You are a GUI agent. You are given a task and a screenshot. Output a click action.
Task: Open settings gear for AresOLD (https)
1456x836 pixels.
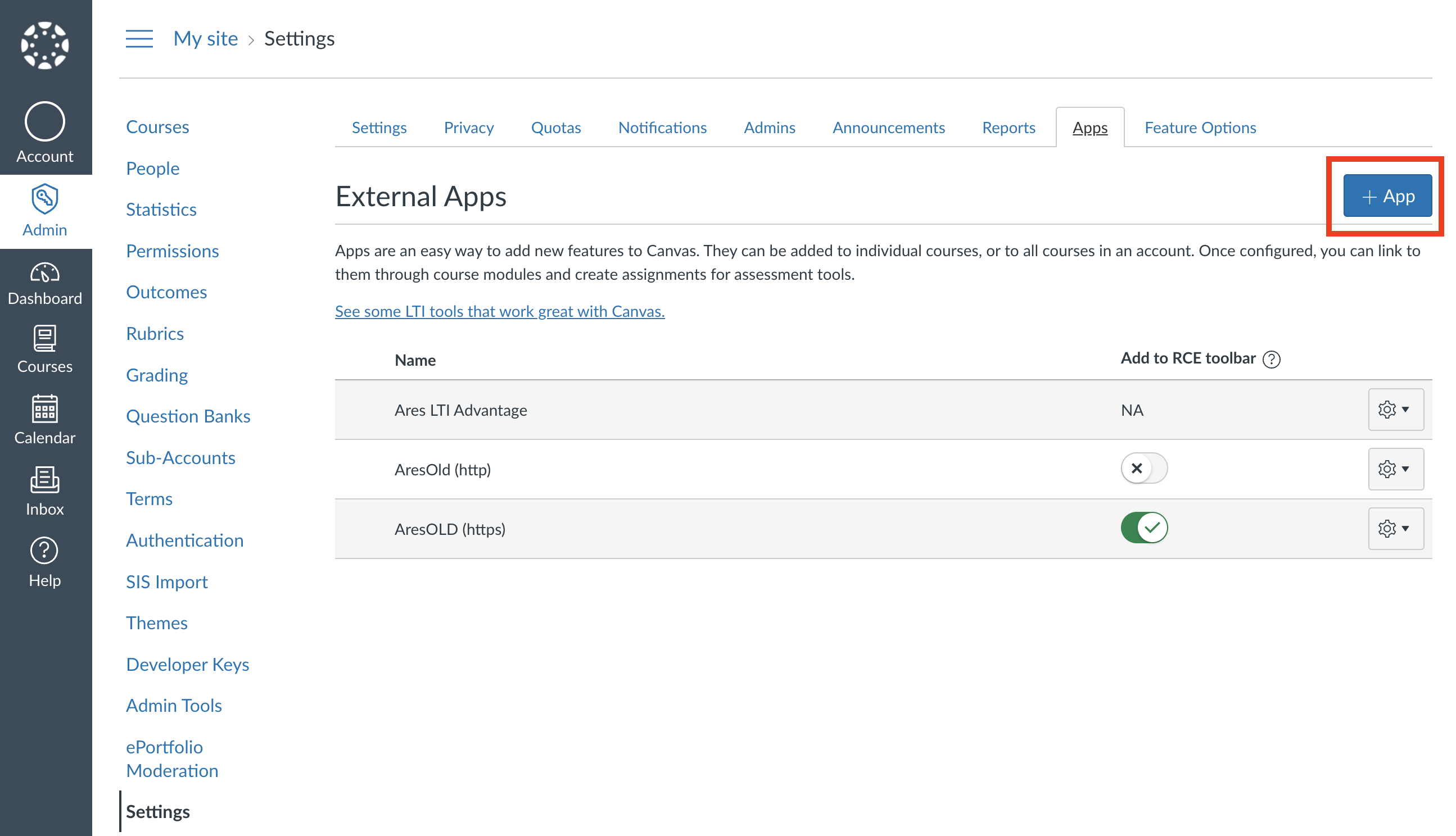click(x=1395, y=528)
